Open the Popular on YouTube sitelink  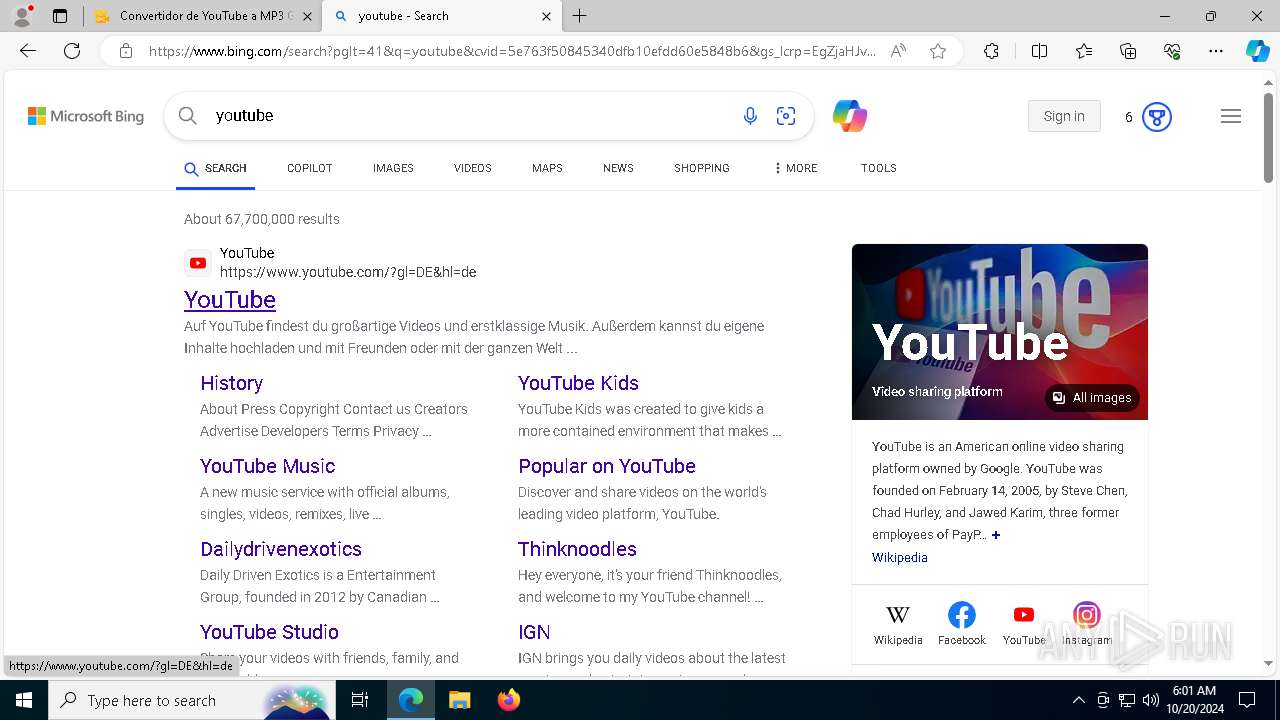(607, 466)
